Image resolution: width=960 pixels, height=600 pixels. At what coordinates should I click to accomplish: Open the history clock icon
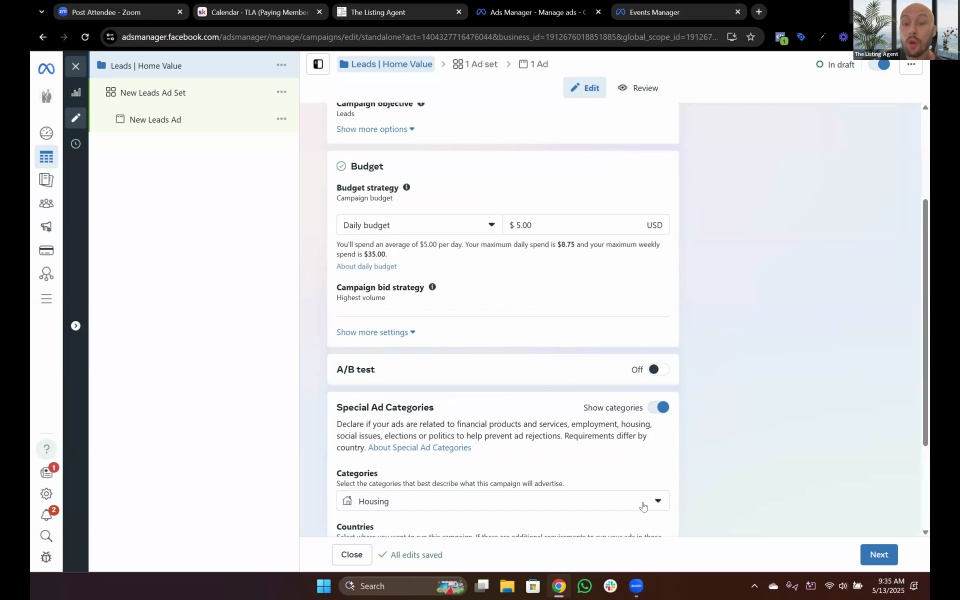pos(76,144)
